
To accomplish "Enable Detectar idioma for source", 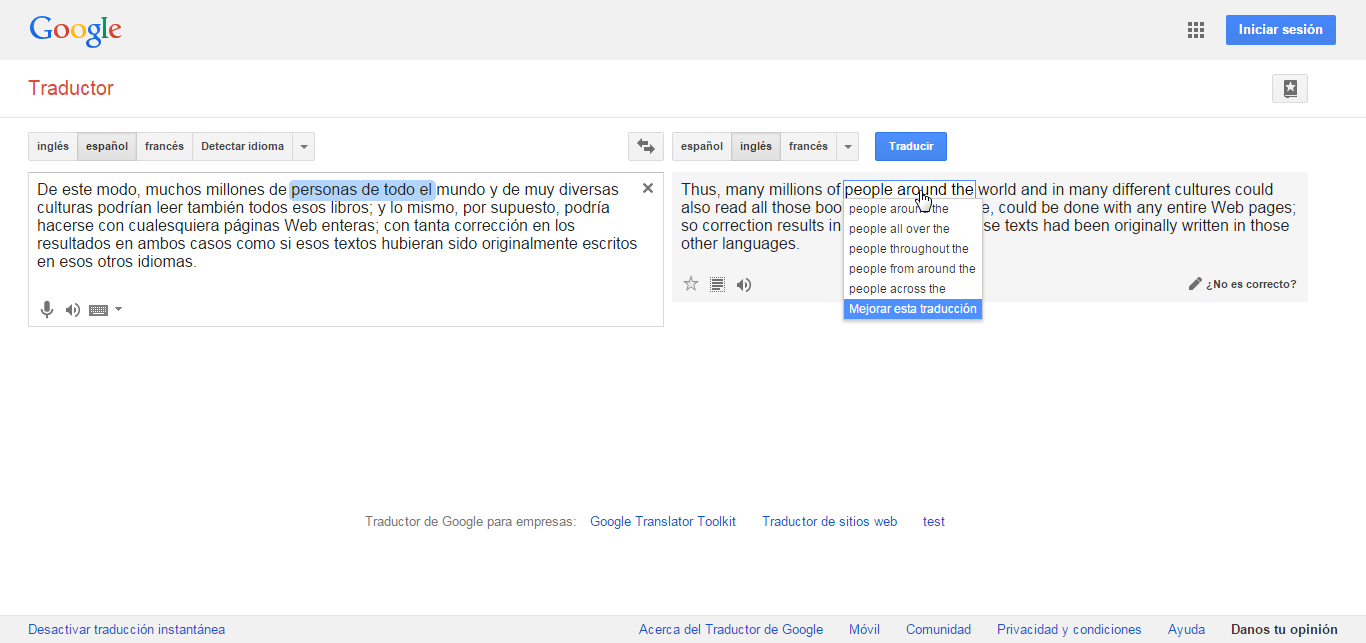I will [x=242, y=146].
